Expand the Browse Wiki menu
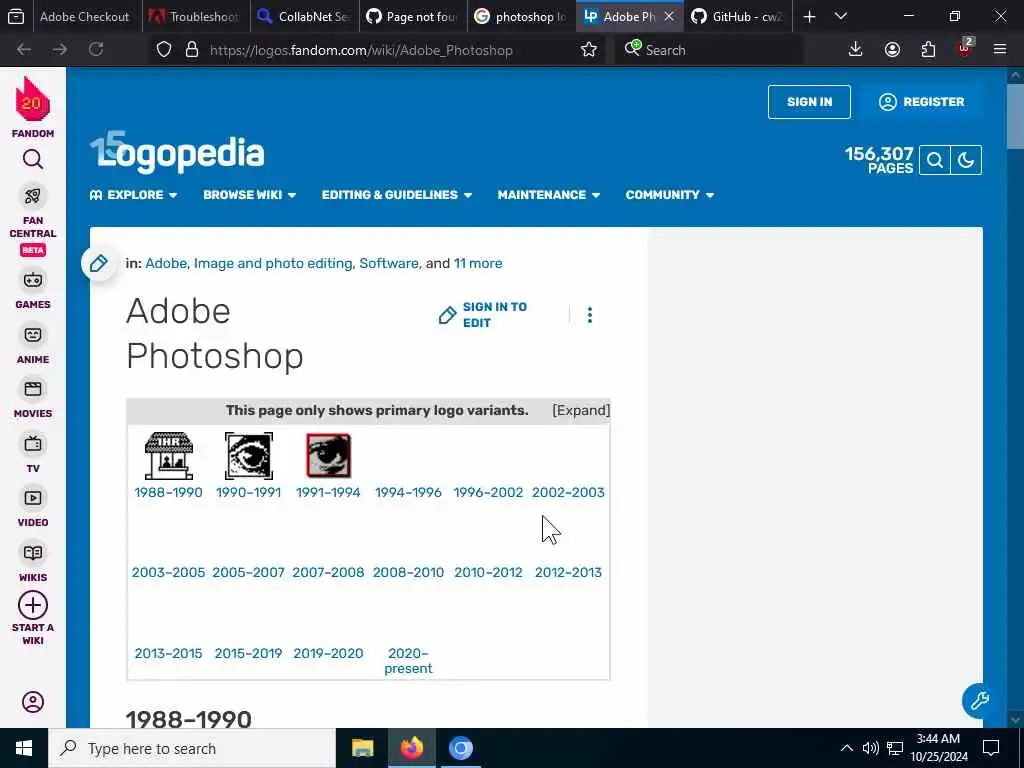This screenshot has height=768, width=1024. tap(249, 195)
